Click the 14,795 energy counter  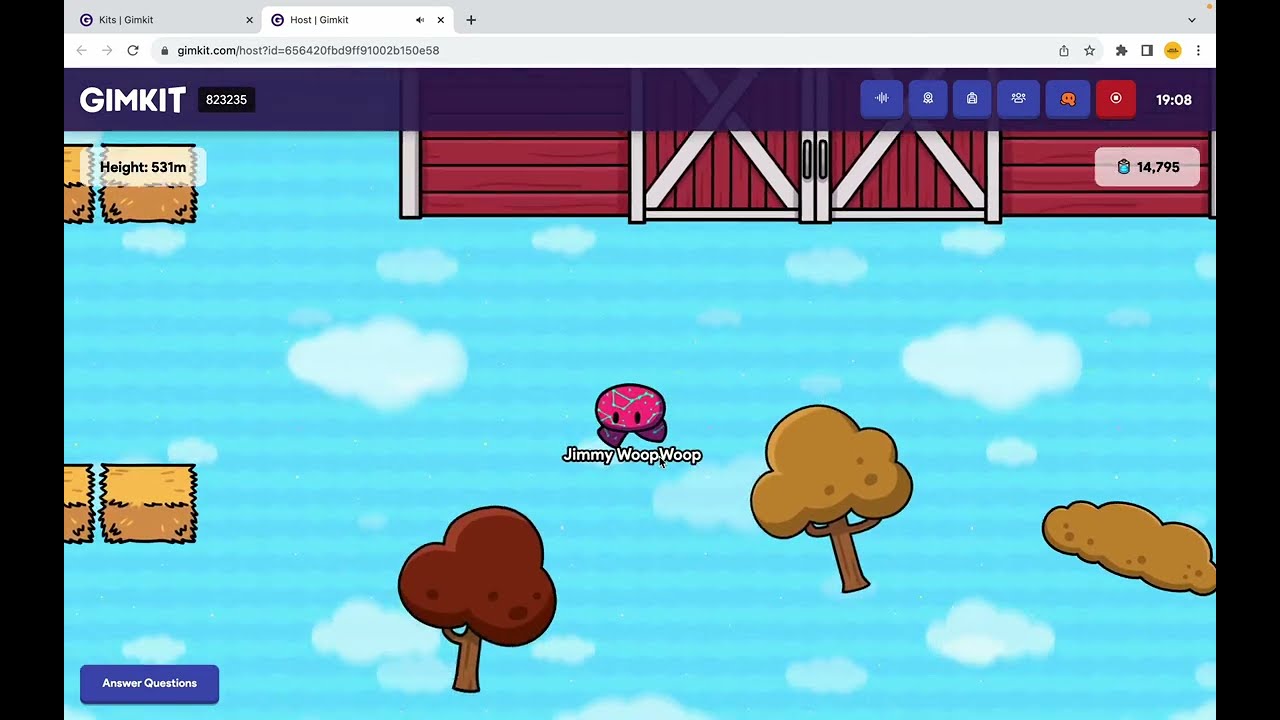tap(1147, 167)
